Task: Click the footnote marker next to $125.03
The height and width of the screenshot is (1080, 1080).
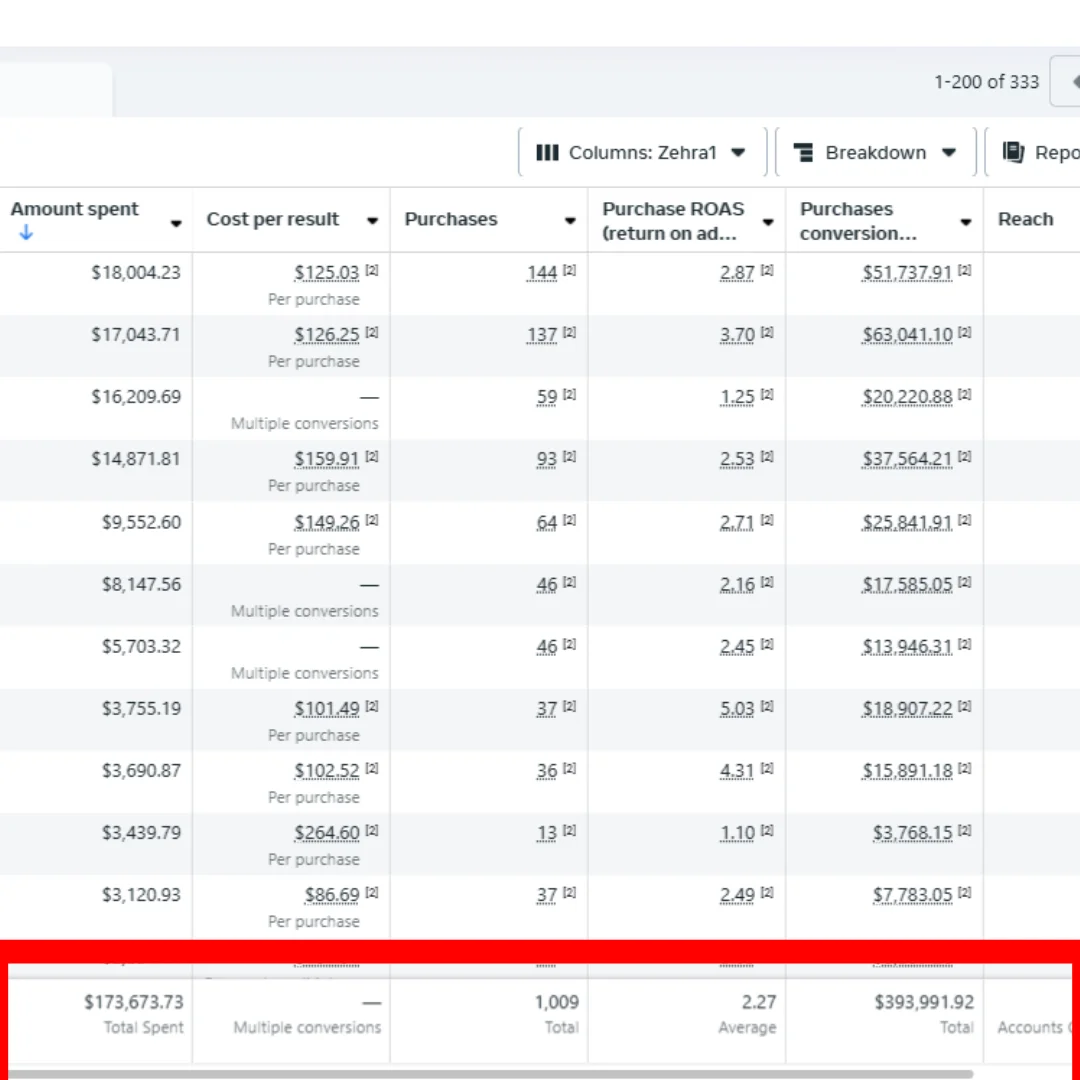Action: pyautogui.click(x=372, y=271)
